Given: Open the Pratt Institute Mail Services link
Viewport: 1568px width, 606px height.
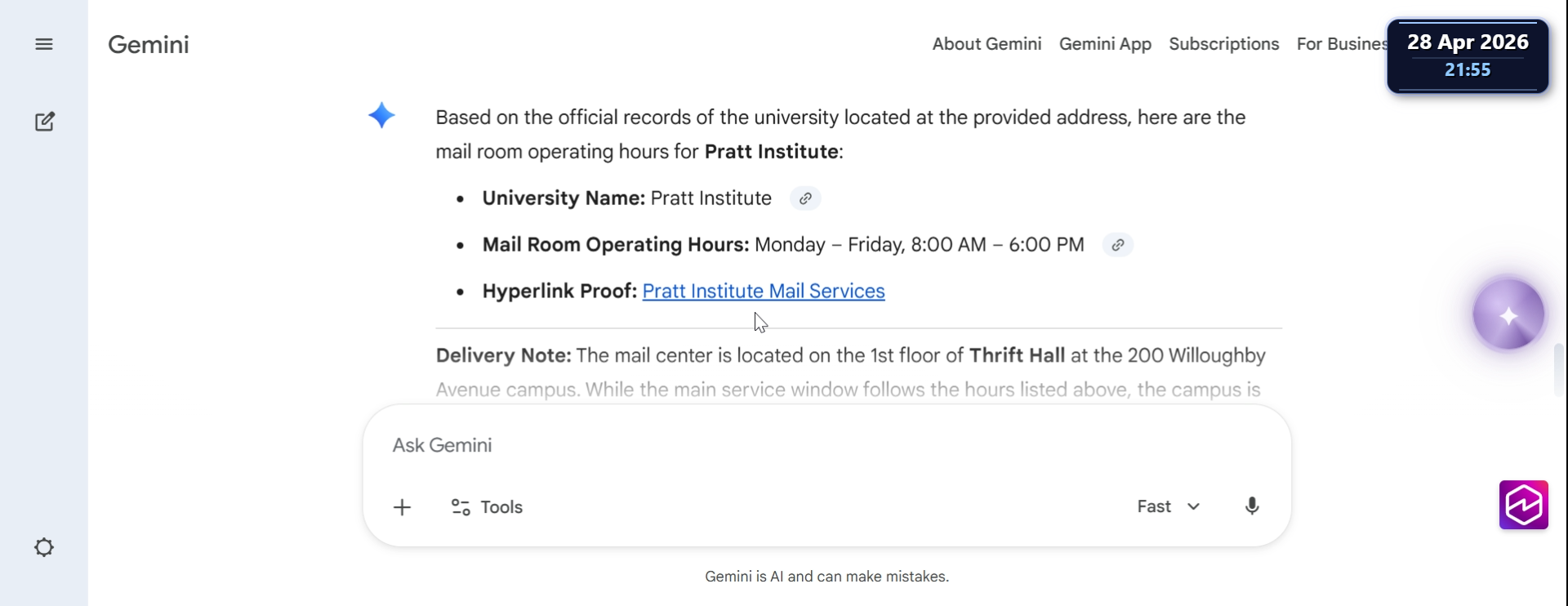Looking at the screenshot, I should [764, 292].
